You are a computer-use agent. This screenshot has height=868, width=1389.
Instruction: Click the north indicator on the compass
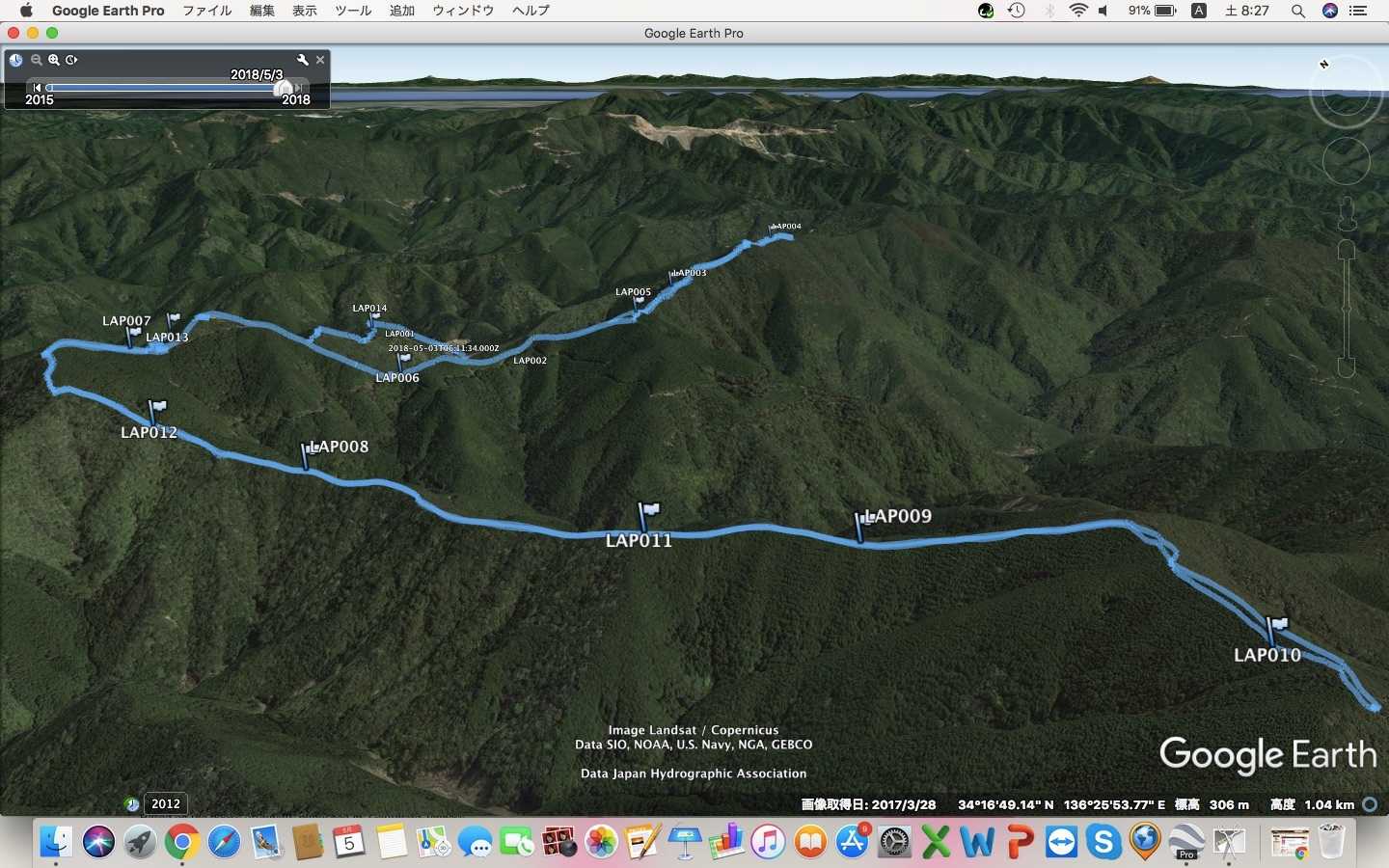1324,65
